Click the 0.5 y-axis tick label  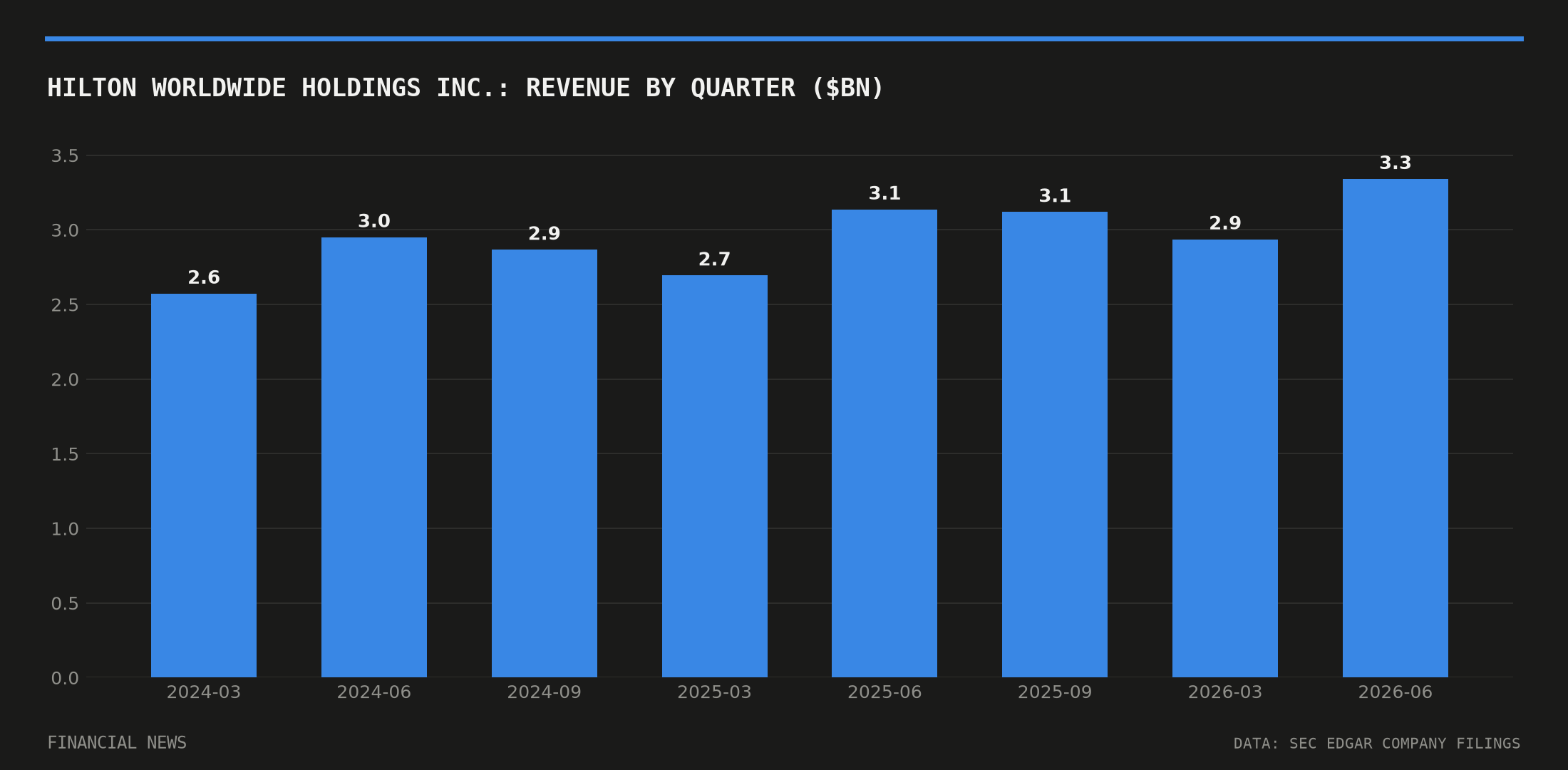(x=65, y=604)
